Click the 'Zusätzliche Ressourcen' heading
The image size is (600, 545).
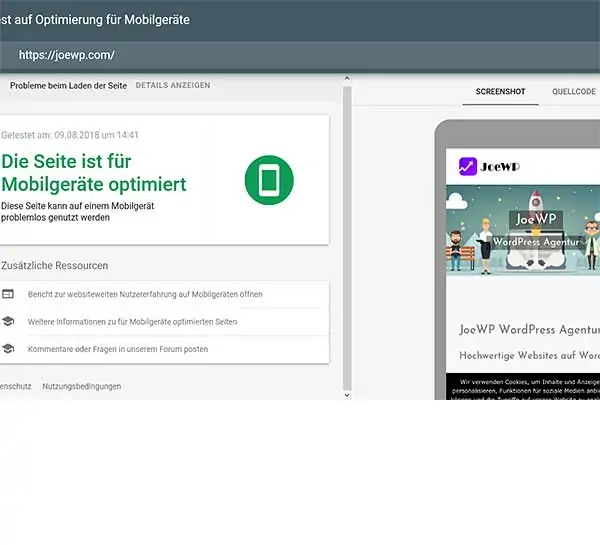54,265
